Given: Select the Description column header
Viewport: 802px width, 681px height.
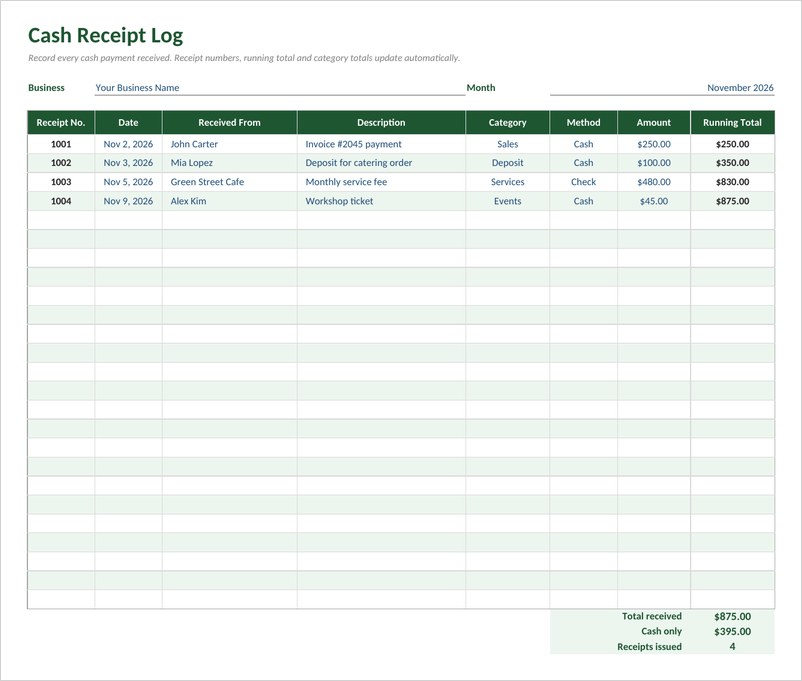Looking at the screenshot, I should tap(381, 122).
